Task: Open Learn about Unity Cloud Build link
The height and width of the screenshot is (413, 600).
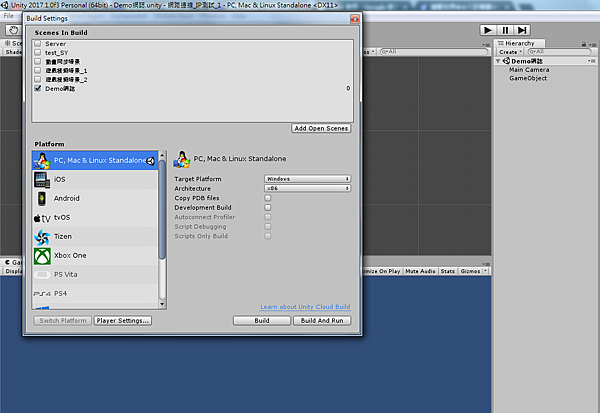Action: click(x=305, y=307)
